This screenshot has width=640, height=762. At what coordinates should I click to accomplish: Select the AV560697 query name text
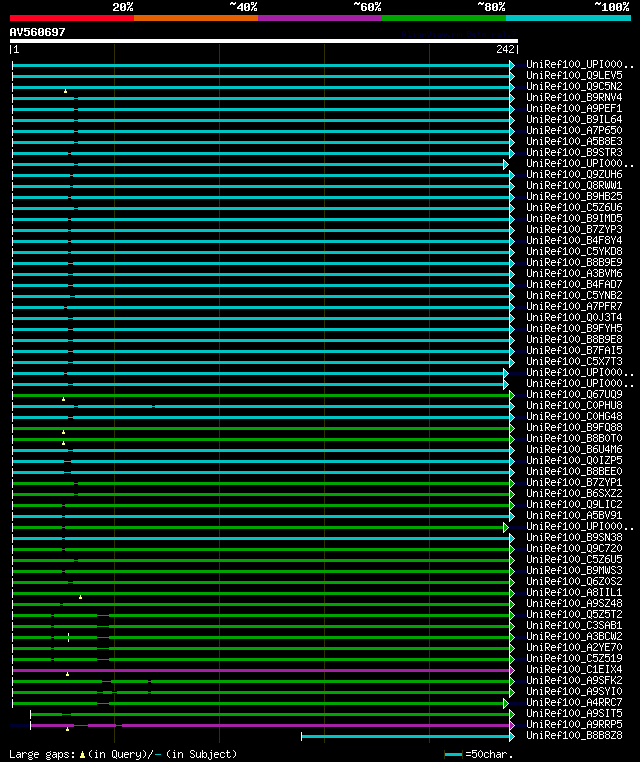[x=37, y=32]
